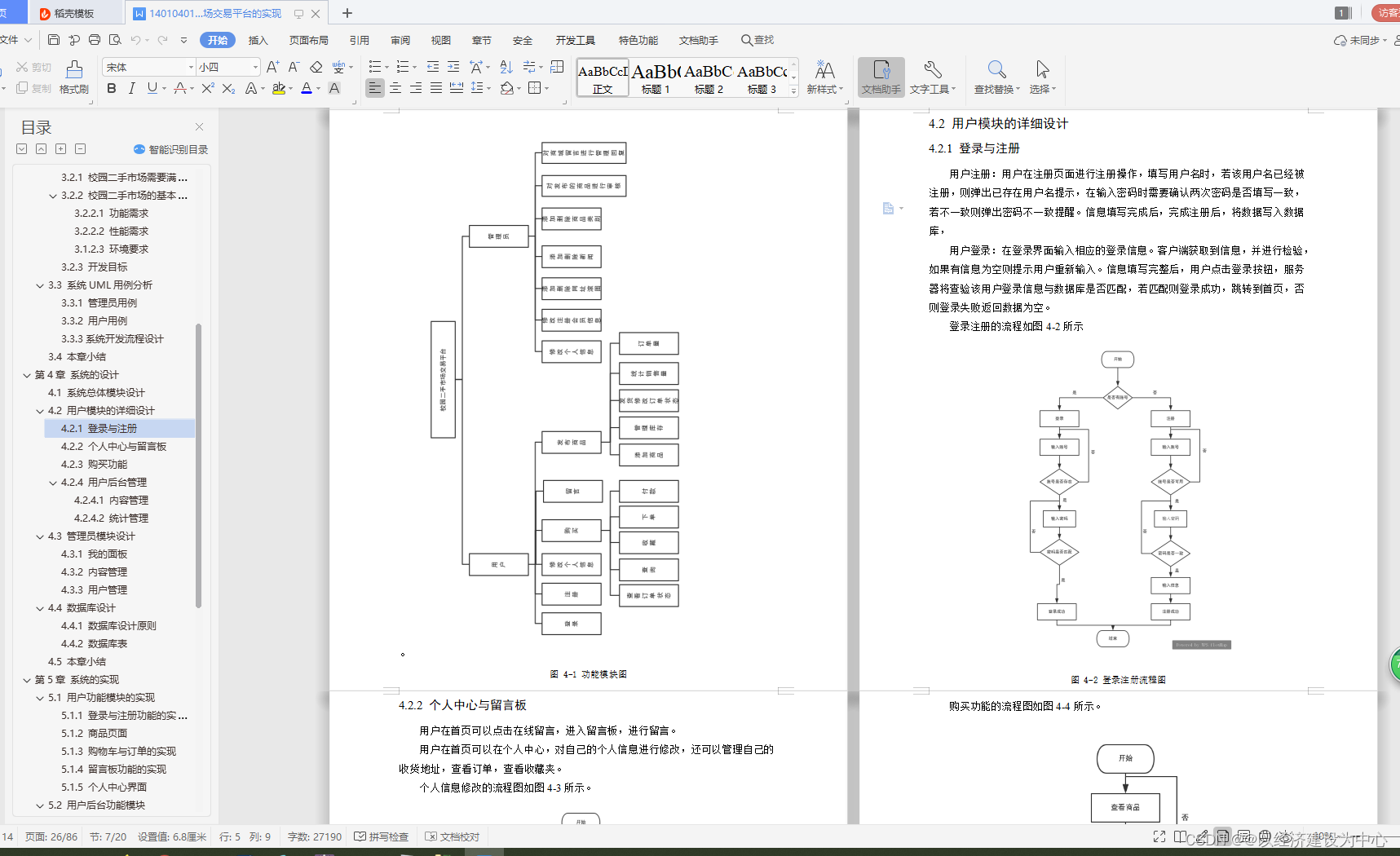
Task: Click the increase font size icon
Action: (272, 67)
